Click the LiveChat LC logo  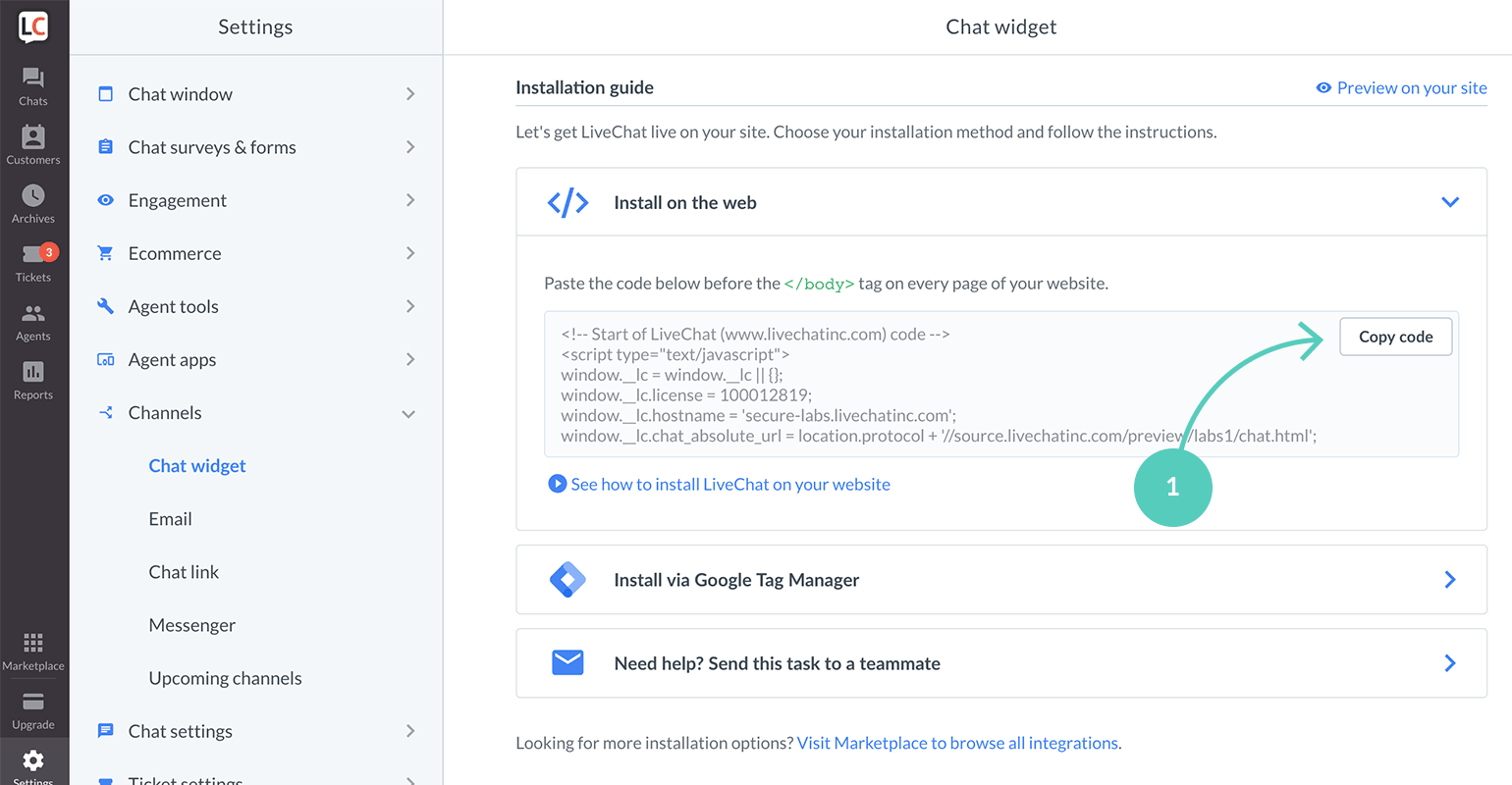[33, 26]
